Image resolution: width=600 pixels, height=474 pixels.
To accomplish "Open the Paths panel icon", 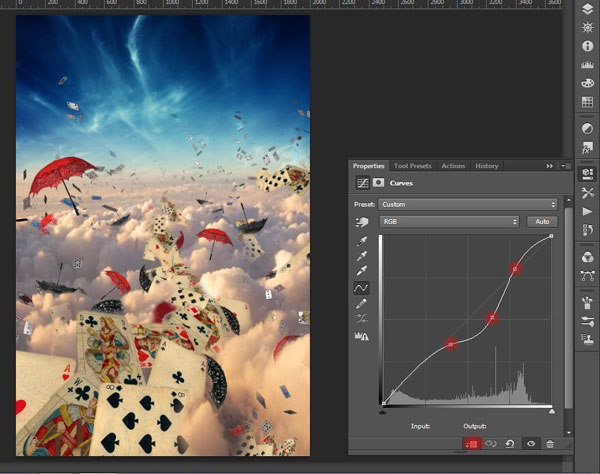I will click(587, 275).
